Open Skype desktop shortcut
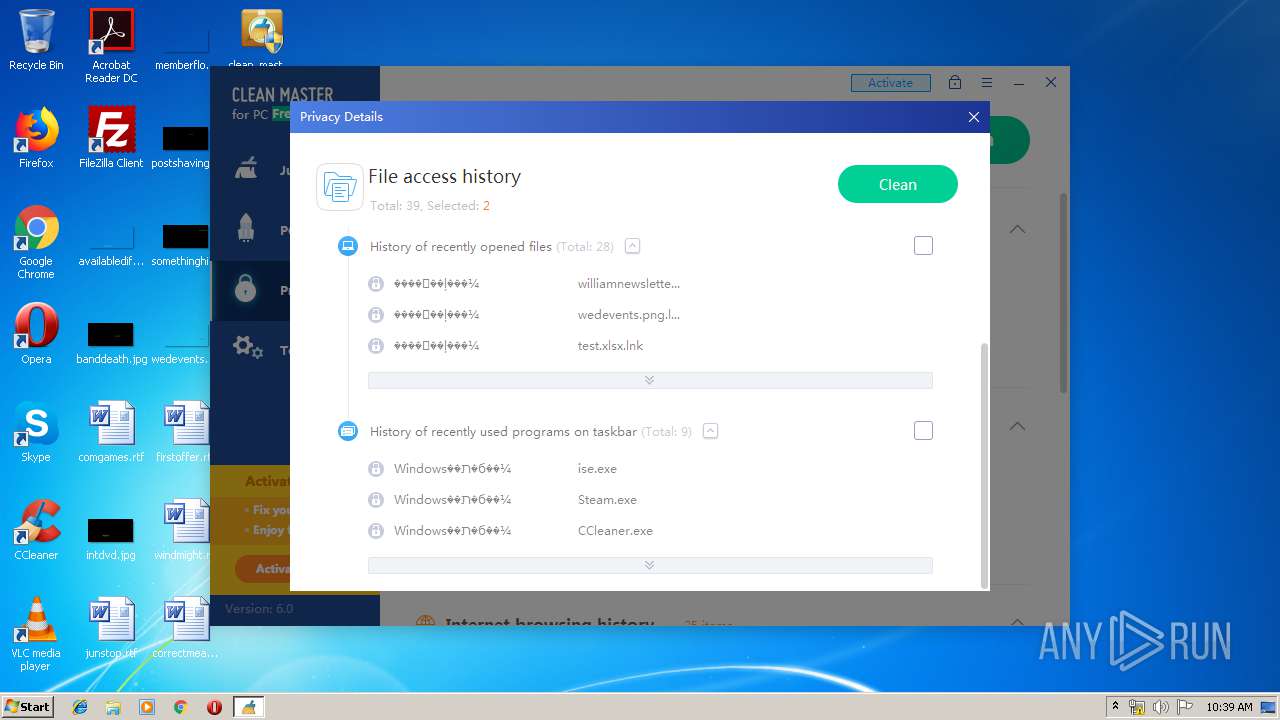 pyautogui.click(x=36, y=432)
